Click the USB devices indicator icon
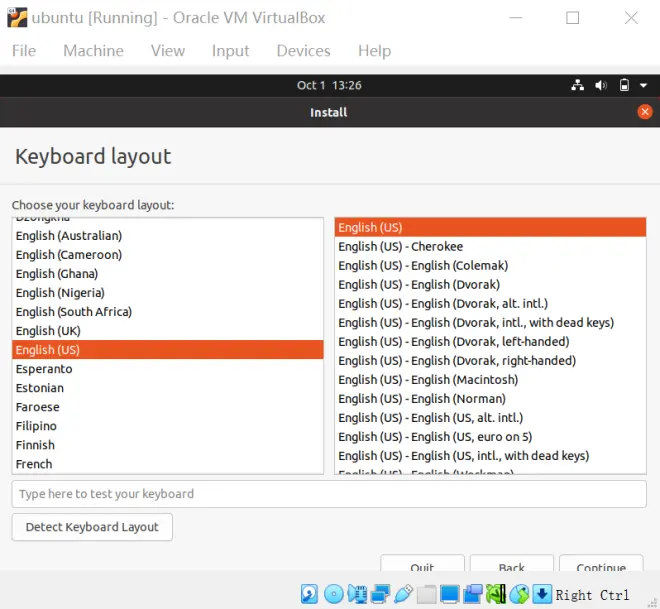This screenshot has height=609, width=660. (x=404, y=594)
